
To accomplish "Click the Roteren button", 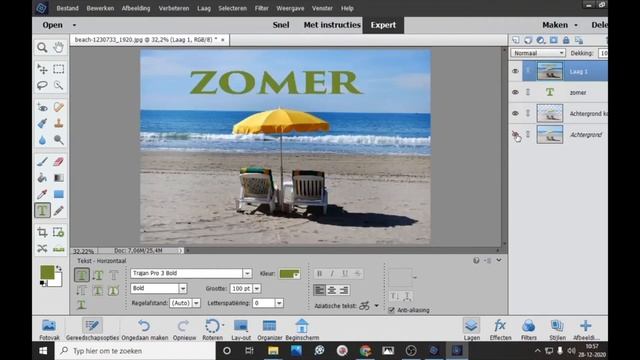I will point(213,330).
